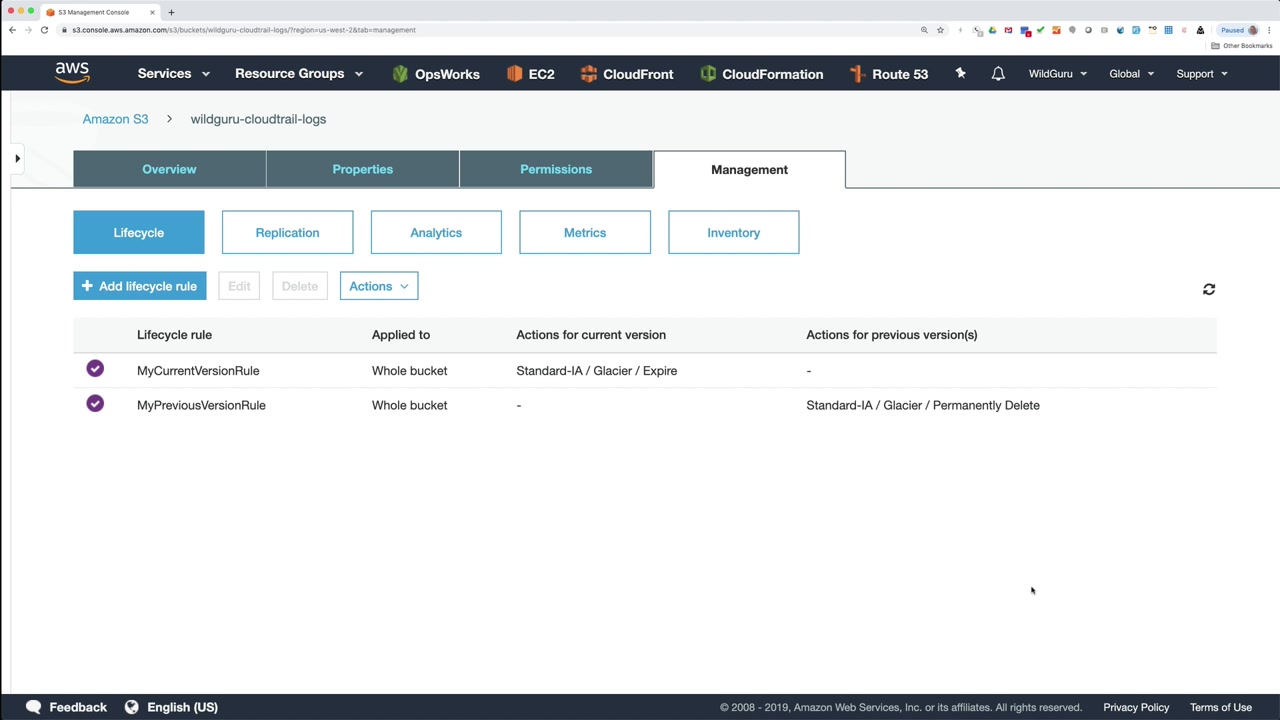Viewport: 1280px width, 720px height.
Task: Click the wildguru-cloudtrail-logs breadcrumb text
Action: (x=258, y=119)
